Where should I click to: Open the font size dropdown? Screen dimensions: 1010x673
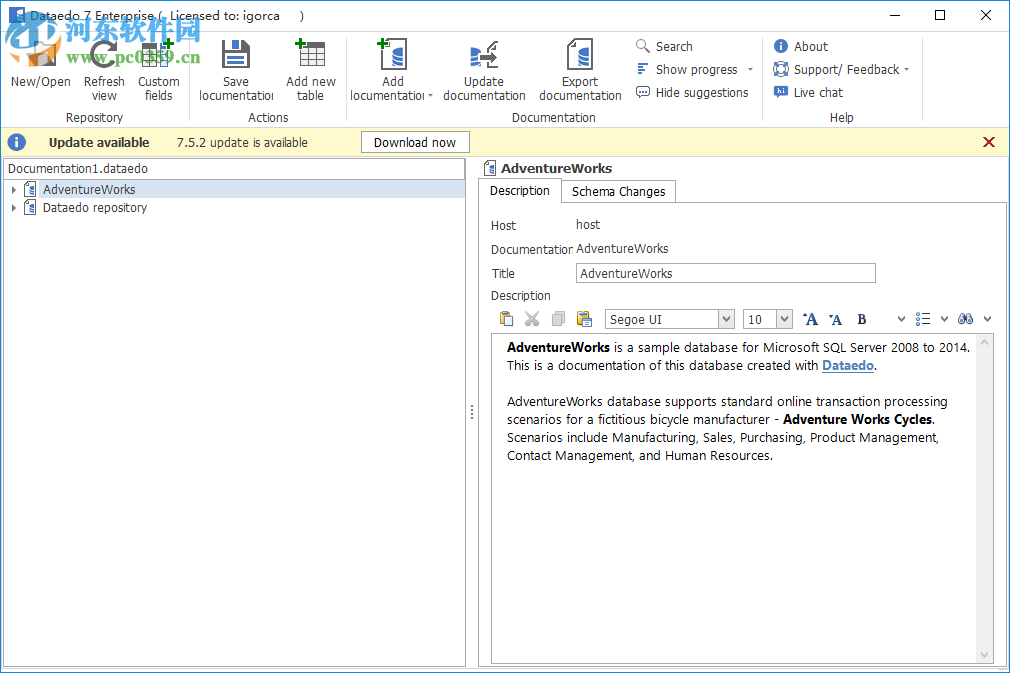pos(784,320)
